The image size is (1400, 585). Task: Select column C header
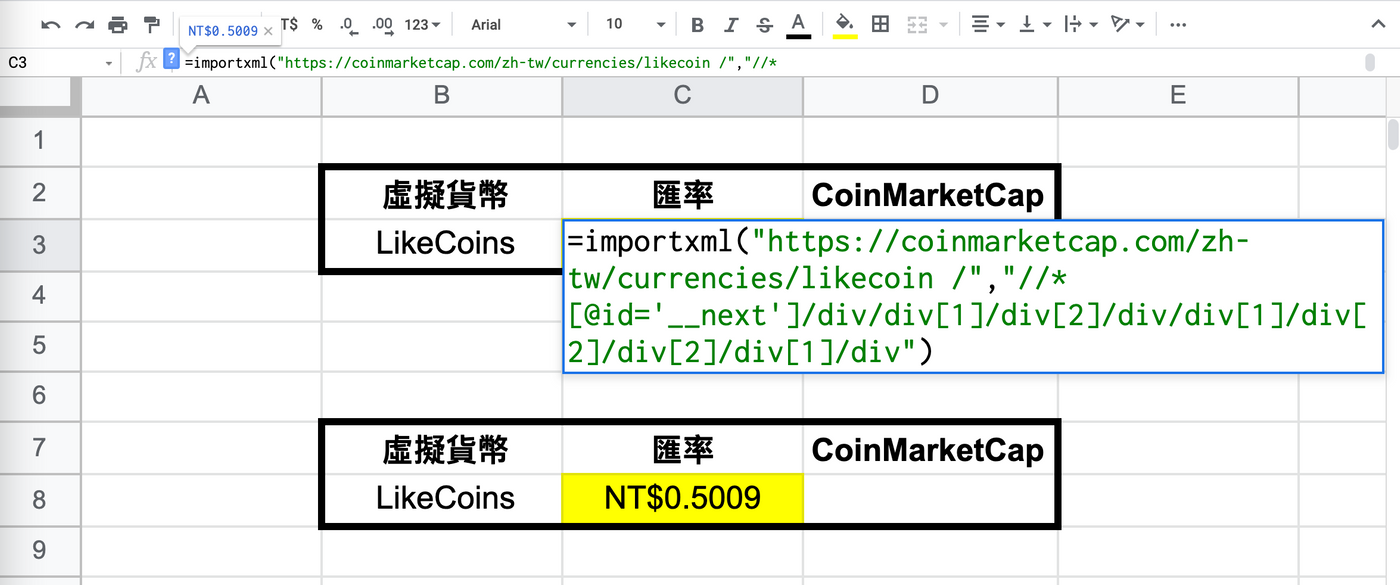point(683,95)
